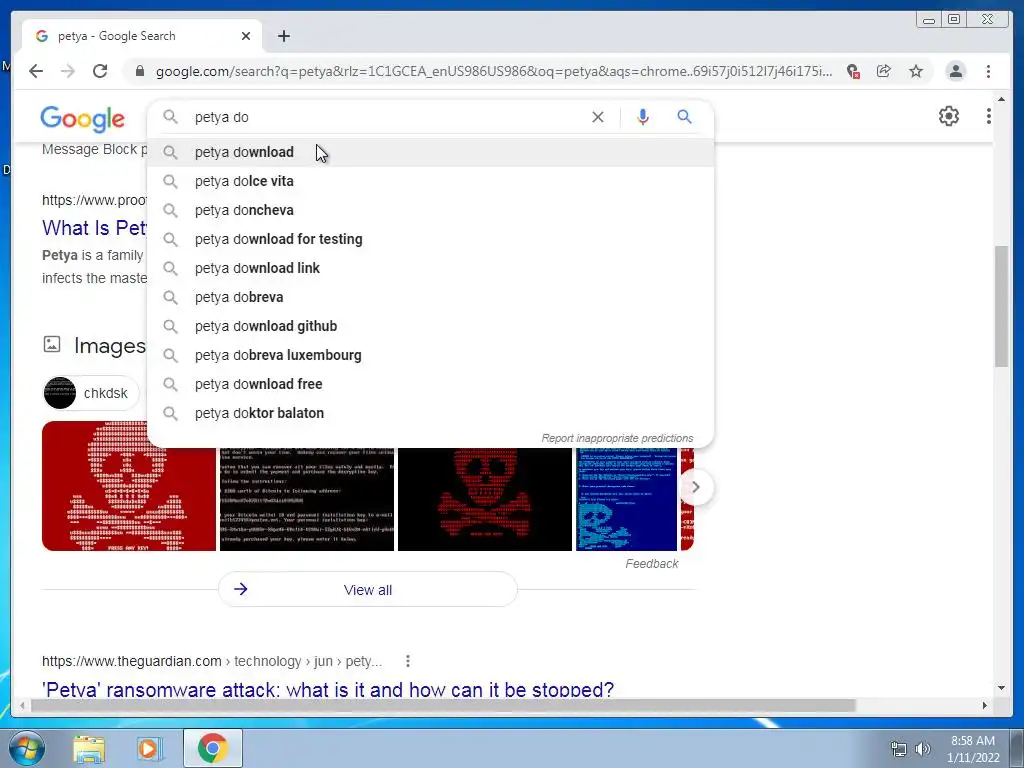Click the images Feedback link
The width and height of the screenshot is (1024, 768).
pos(652,564)
